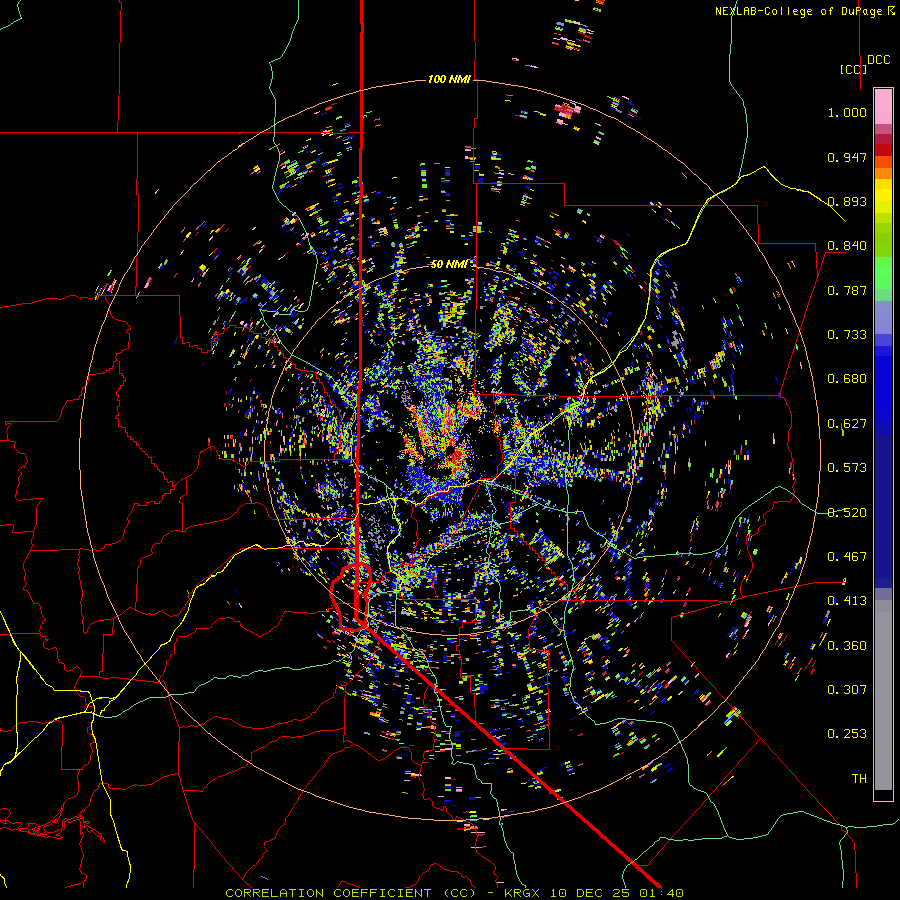
Task: Click the 0.307 scale value
Action: pos(847,690)
